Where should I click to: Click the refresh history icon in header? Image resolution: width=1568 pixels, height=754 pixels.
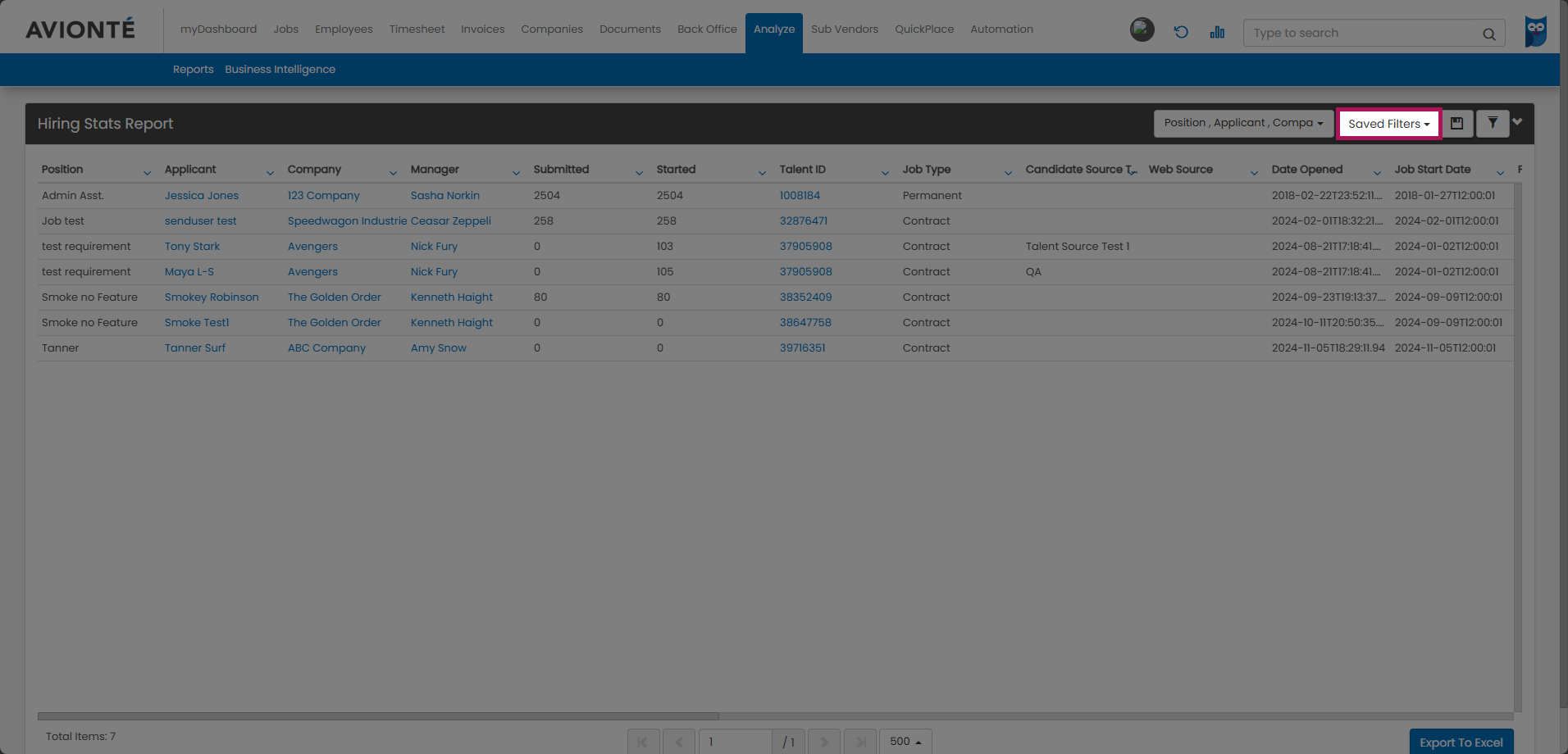1181,32
